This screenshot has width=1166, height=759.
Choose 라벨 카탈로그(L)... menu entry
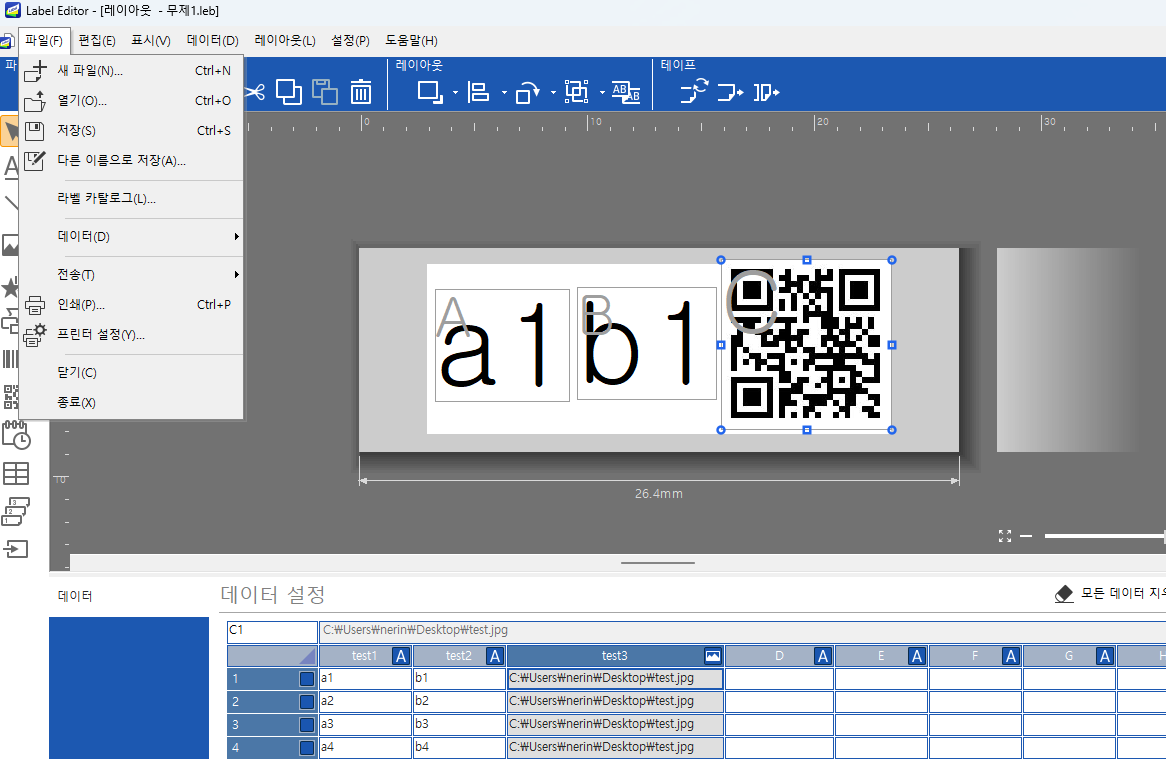tap(132, 198)
